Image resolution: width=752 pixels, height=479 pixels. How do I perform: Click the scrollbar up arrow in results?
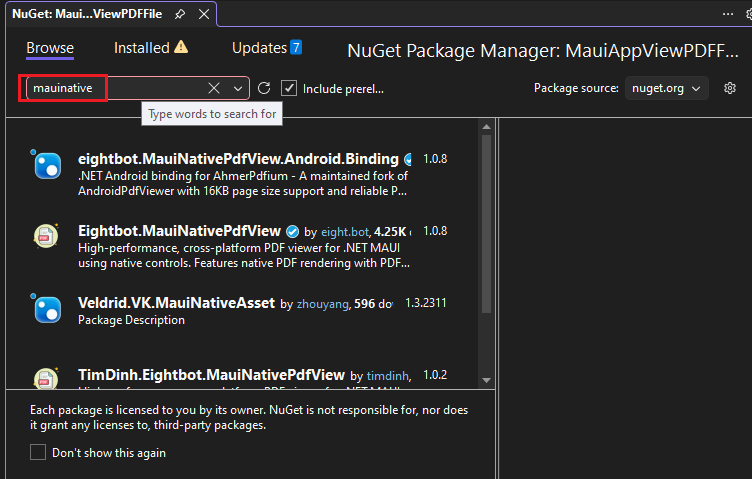tap(486, 127)
